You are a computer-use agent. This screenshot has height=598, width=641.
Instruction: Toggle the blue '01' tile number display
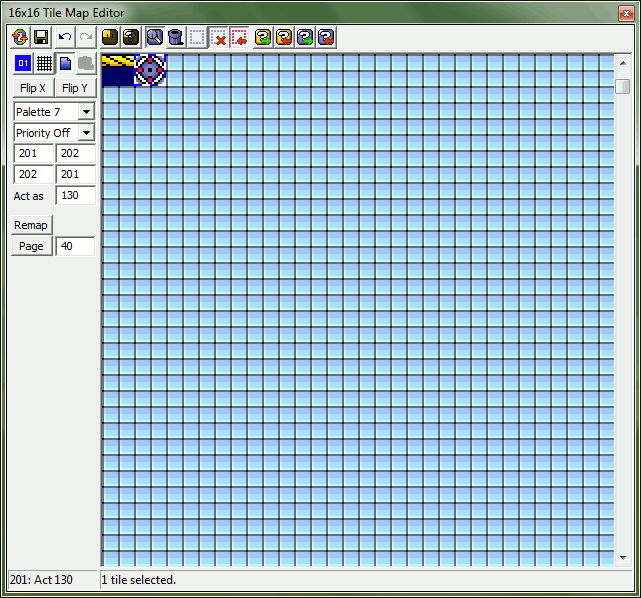[23, 63]
